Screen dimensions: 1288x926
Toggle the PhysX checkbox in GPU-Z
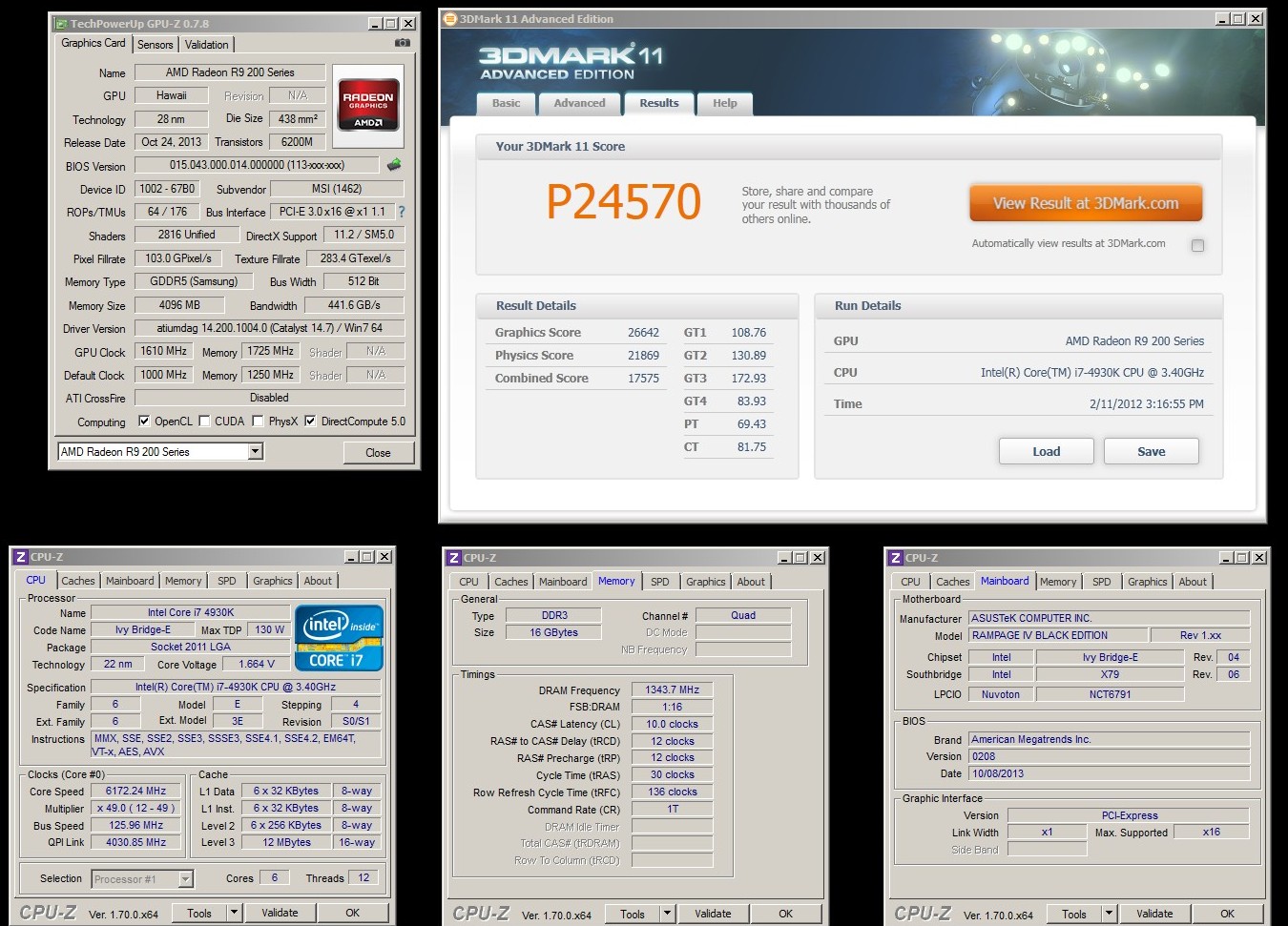pyautogui.click(x=258, y=421)
